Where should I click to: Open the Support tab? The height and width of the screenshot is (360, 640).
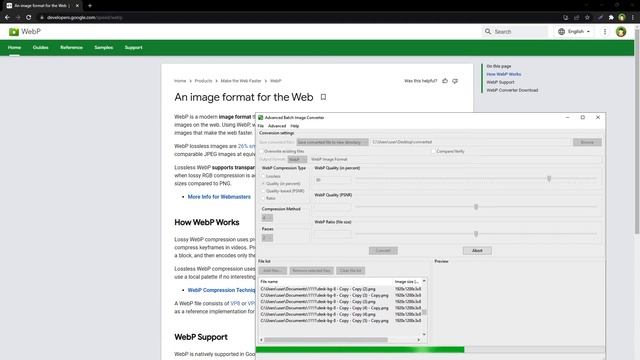click(133, 47)
